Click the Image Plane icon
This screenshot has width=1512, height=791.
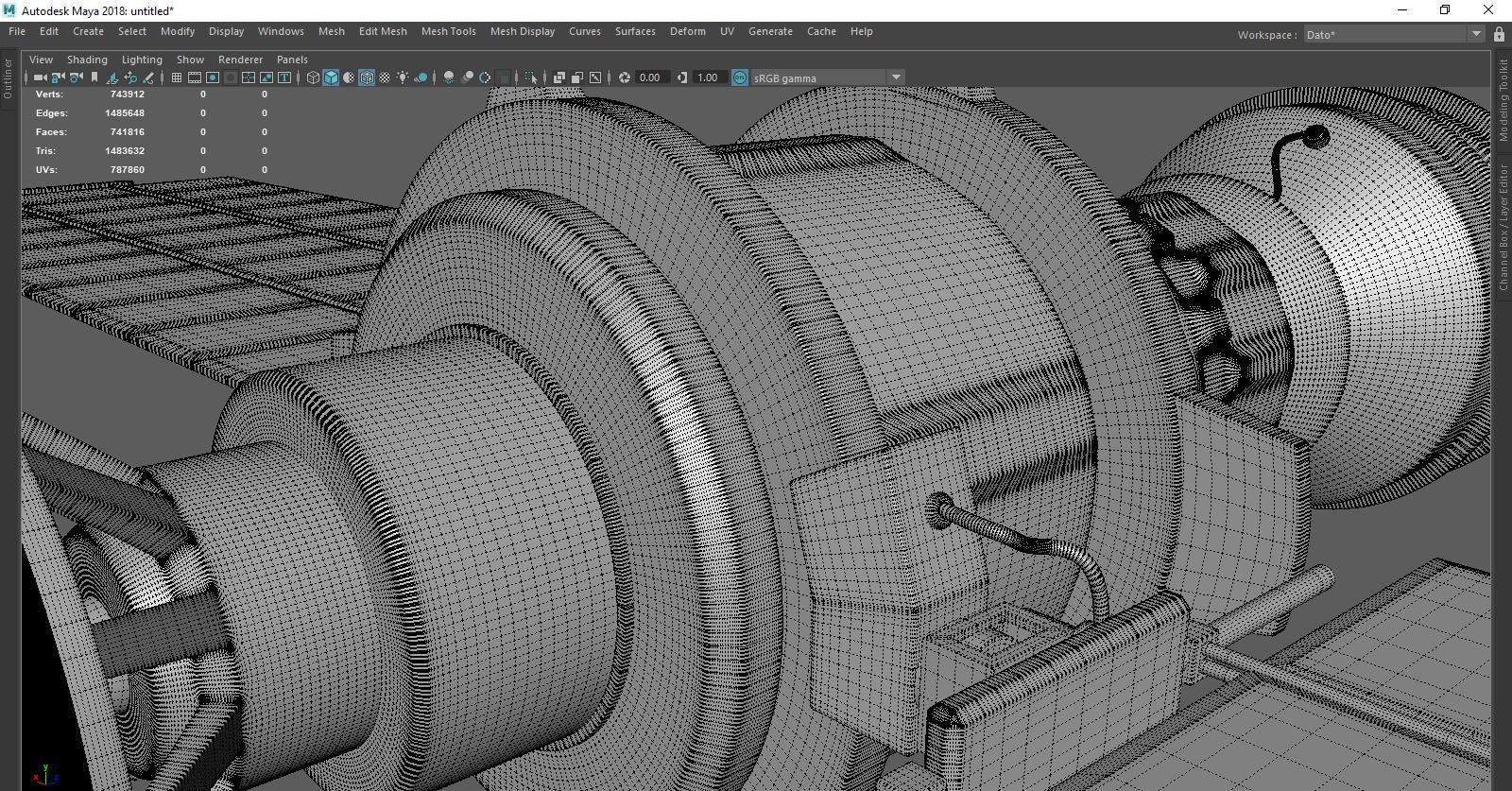[x=112, y=77]
